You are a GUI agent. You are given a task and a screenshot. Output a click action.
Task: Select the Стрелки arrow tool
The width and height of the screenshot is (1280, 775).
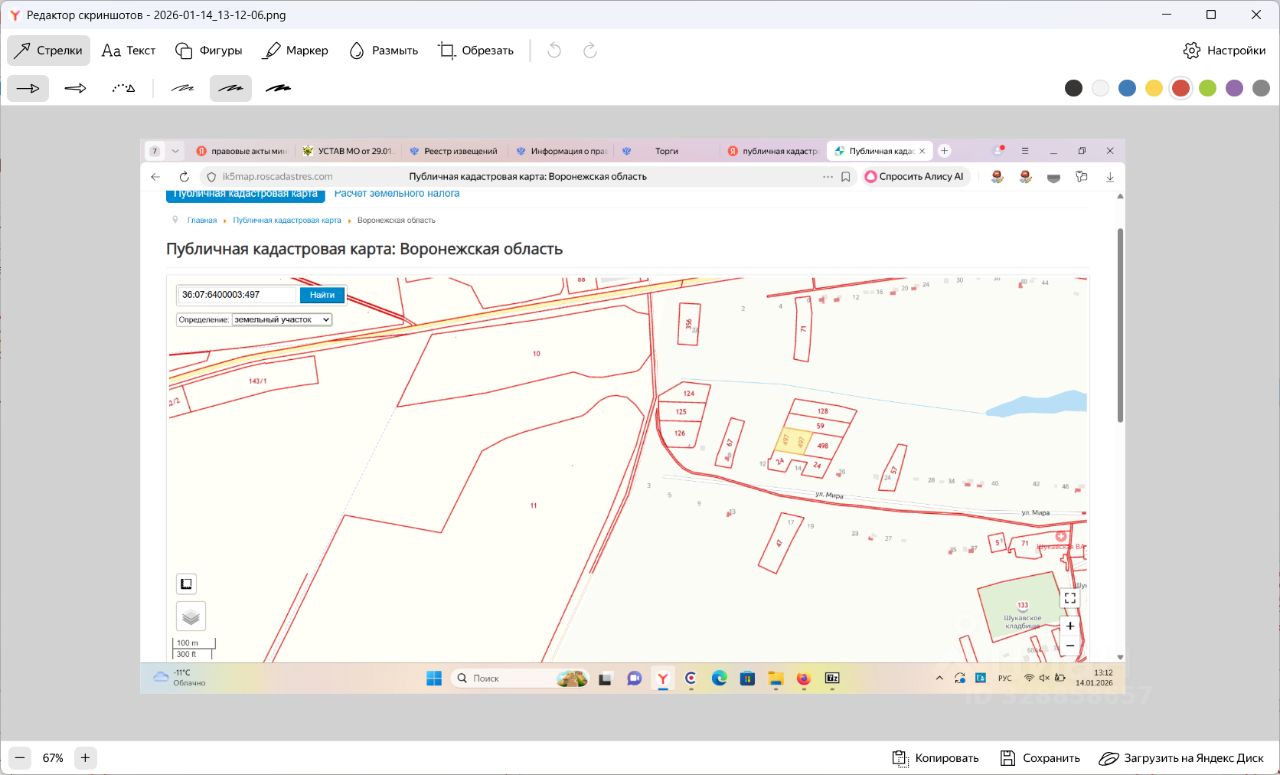tap(48, 50)
